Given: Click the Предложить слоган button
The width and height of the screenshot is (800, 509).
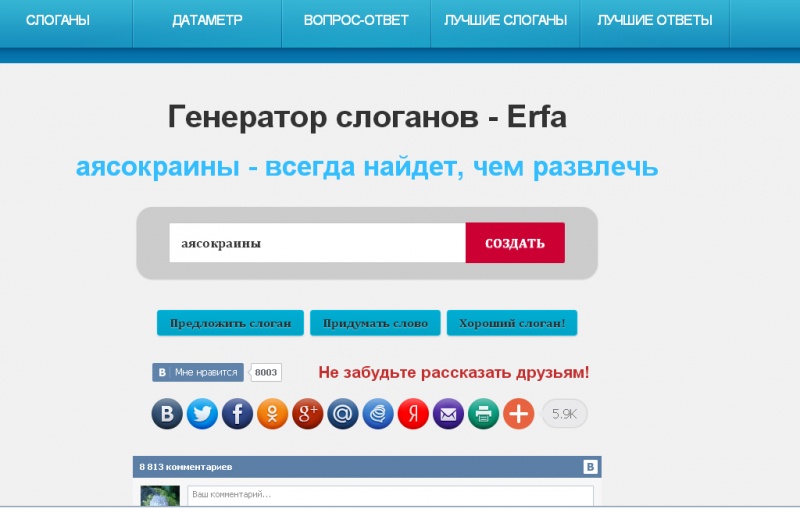Looking at the screenshot, I should click(x=230, y=323).
